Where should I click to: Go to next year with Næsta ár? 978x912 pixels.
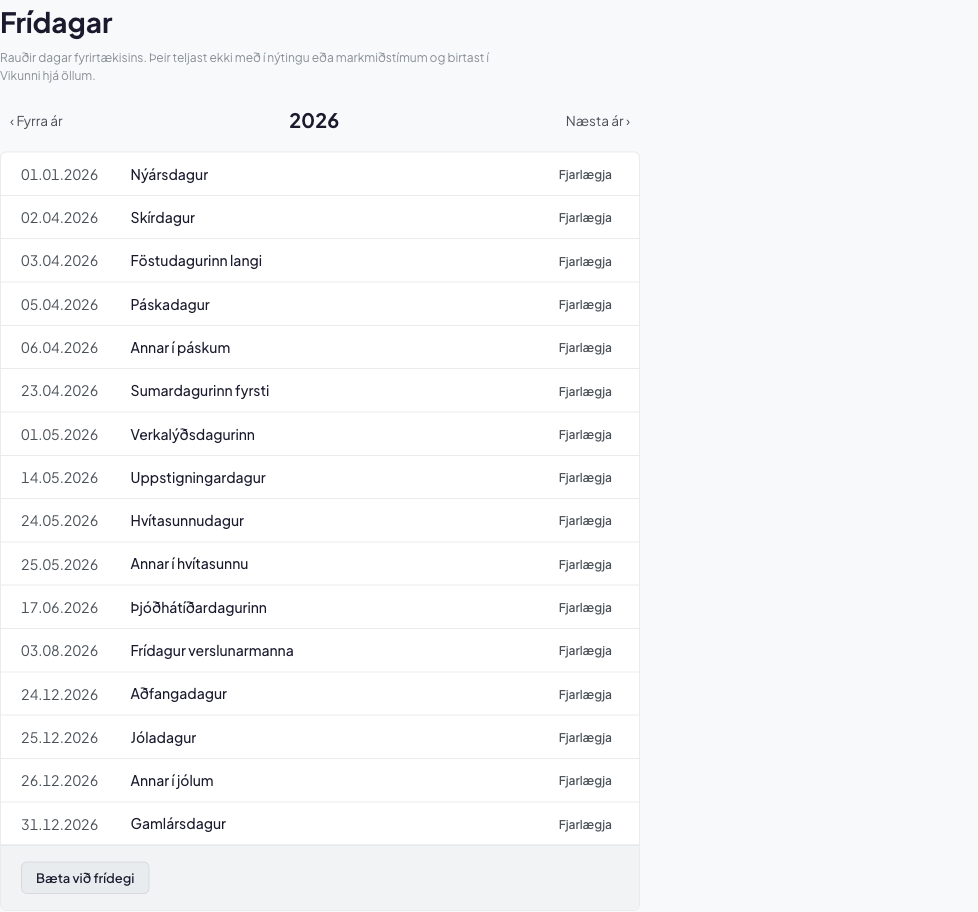click(598, 121)
